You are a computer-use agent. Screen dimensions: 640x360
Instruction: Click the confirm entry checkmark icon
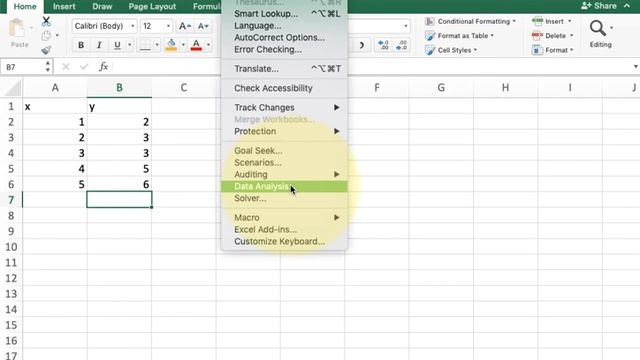click(84, 67)
